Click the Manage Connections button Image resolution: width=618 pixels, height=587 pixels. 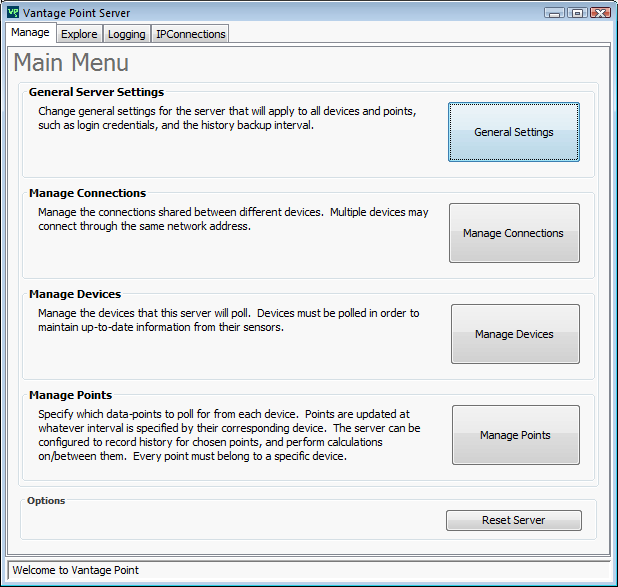[x=514, y=233]
